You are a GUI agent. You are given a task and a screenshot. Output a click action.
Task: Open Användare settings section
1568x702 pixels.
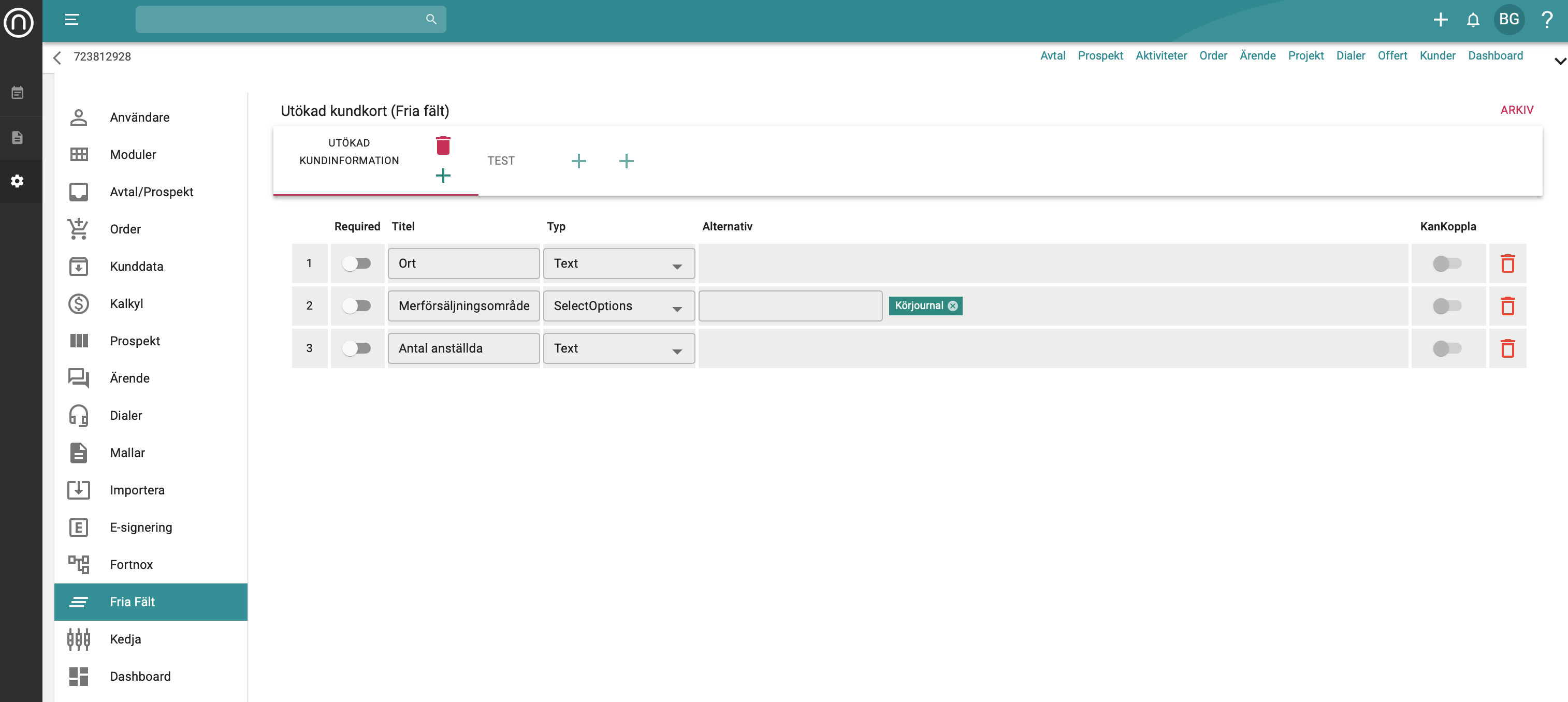(x=150, y=118)
